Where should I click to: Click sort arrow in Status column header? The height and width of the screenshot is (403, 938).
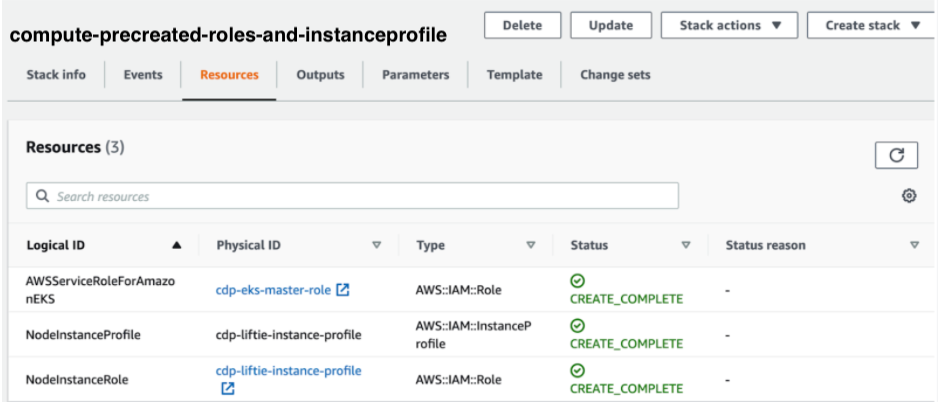tap(686, 245)
